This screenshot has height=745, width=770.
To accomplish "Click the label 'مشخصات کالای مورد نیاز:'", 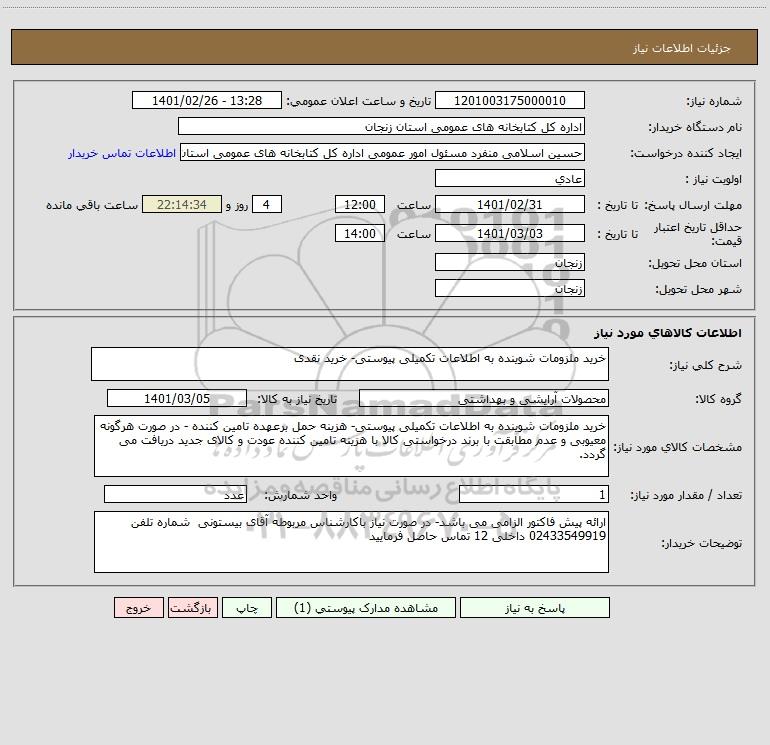I will [x=678, y=447].
